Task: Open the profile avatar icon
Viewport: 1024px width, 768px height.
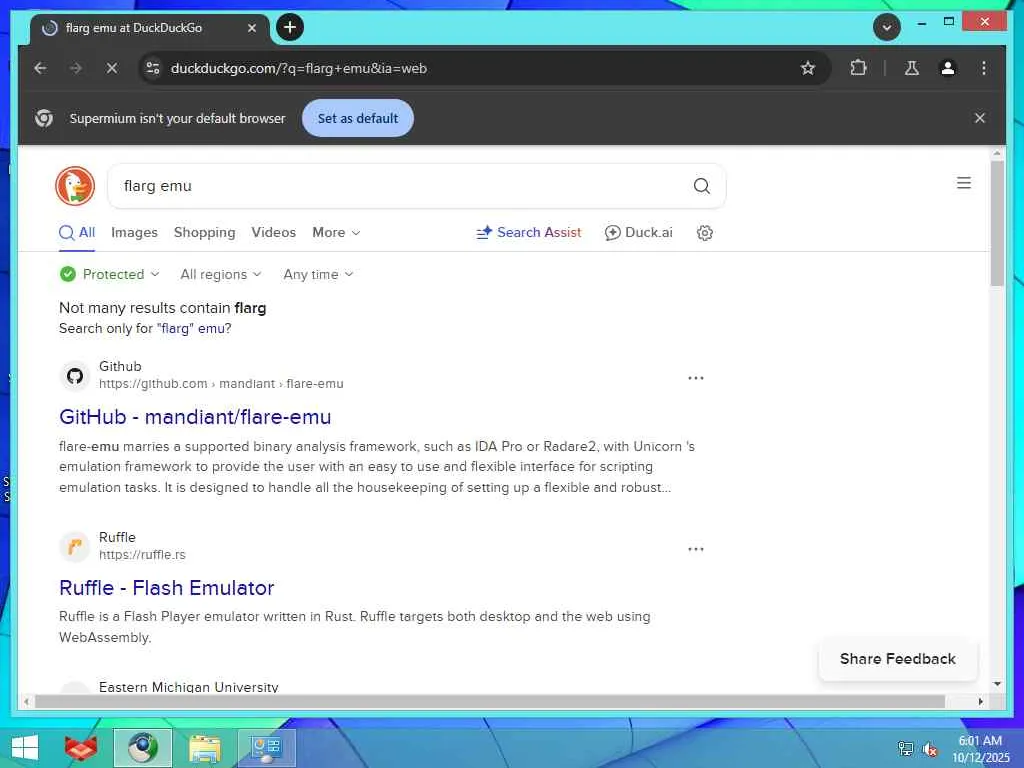Action: click(x=948, y=68)
